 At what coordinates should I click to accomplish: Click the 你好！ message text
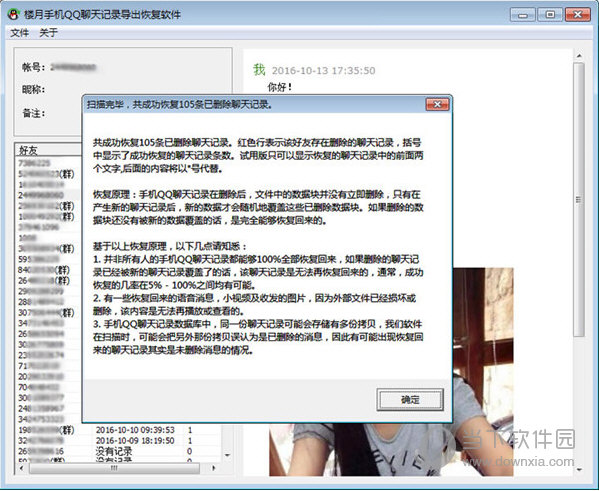tap(280, 87)
